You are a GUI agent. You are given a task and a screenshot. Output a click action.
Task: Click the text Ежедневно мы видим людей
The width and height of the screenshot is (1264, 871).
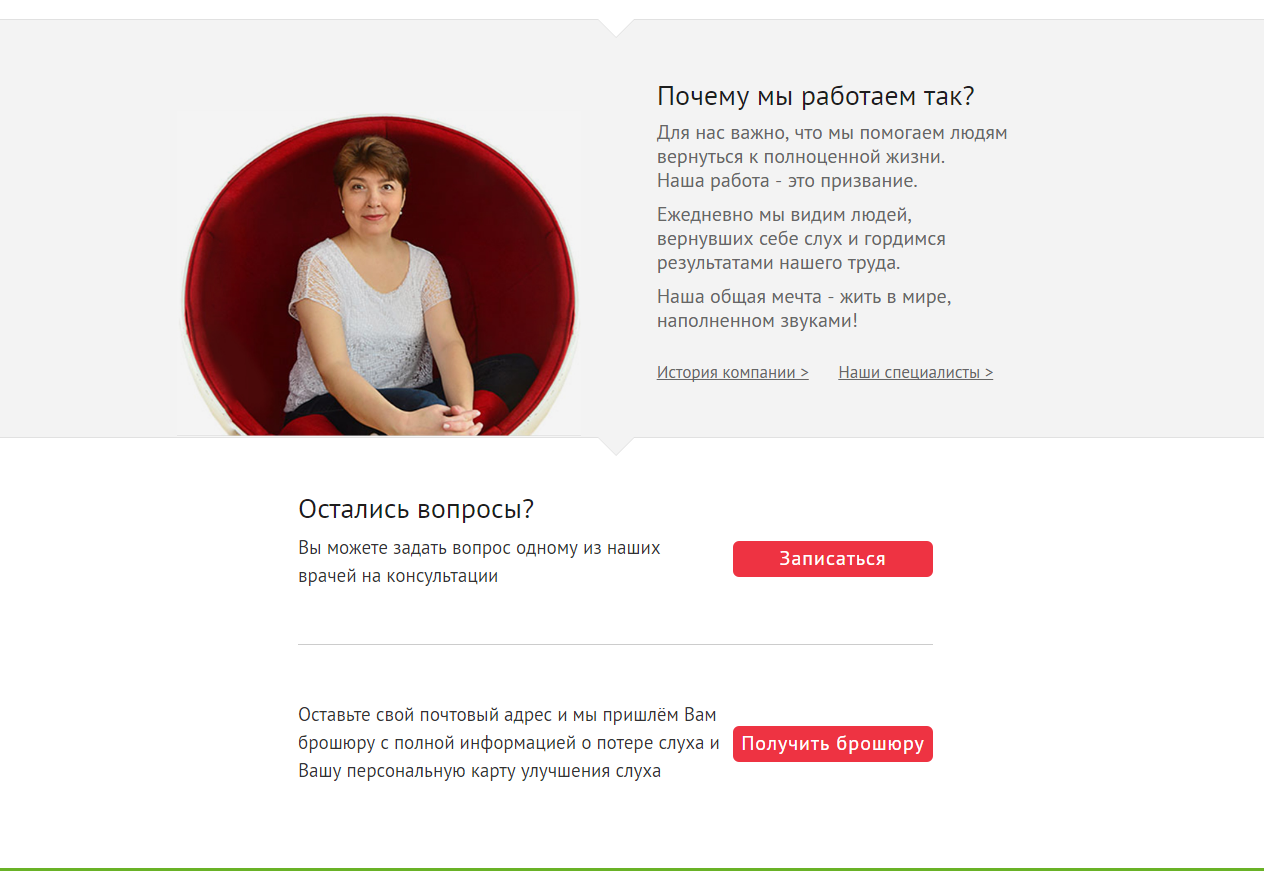click(x=784, y=215)
